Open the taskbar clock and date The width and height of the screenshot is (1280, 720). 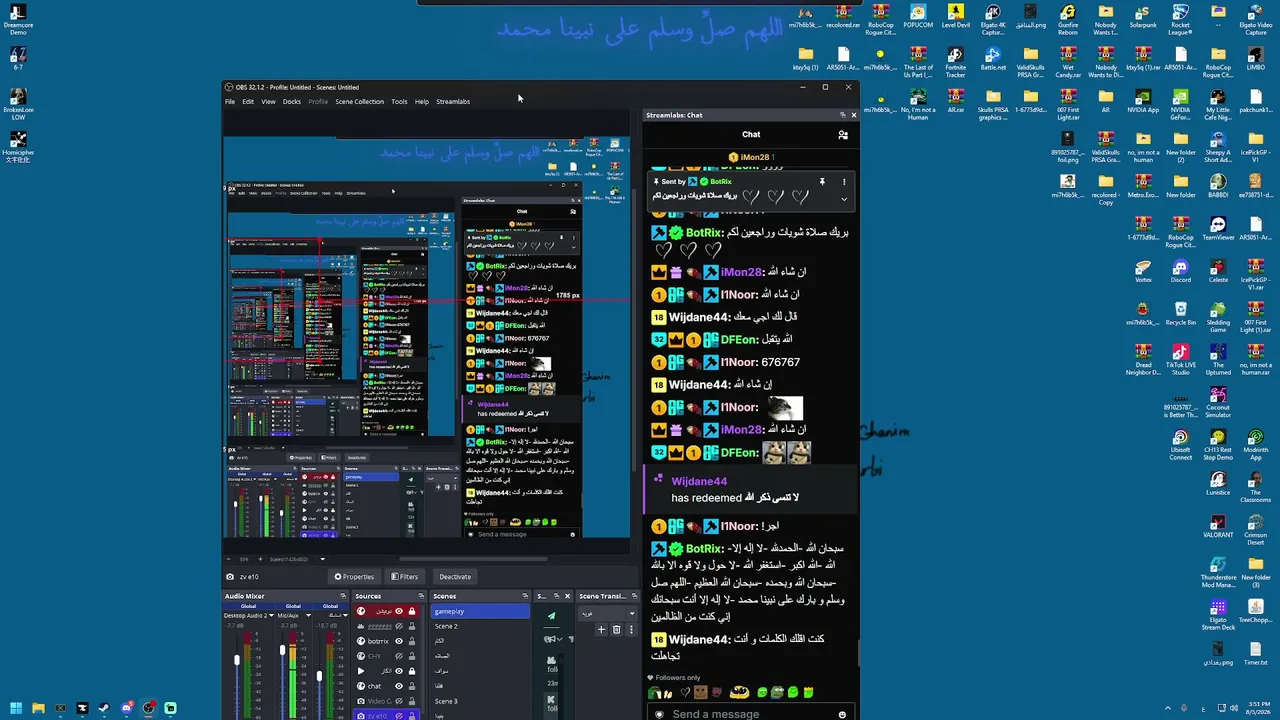[1258, 708]
